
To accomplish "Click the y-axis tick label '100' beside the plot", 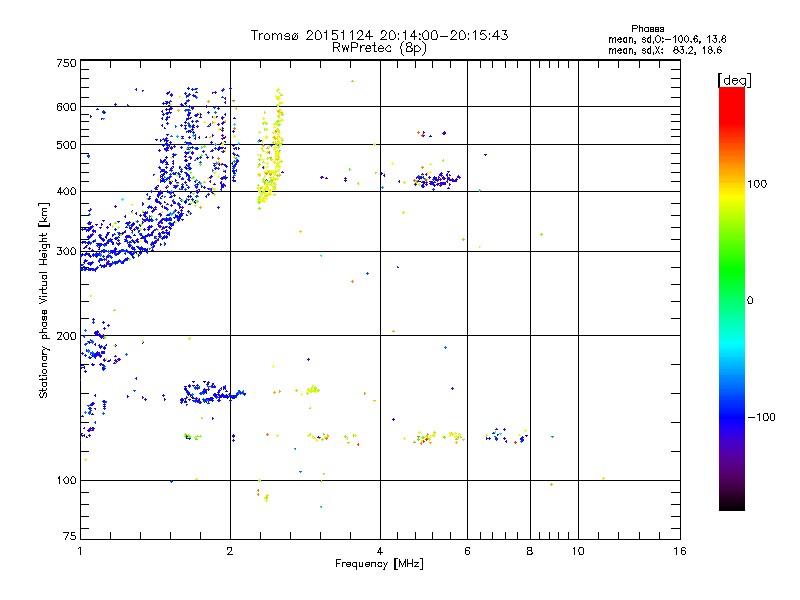I will (66, 481).
